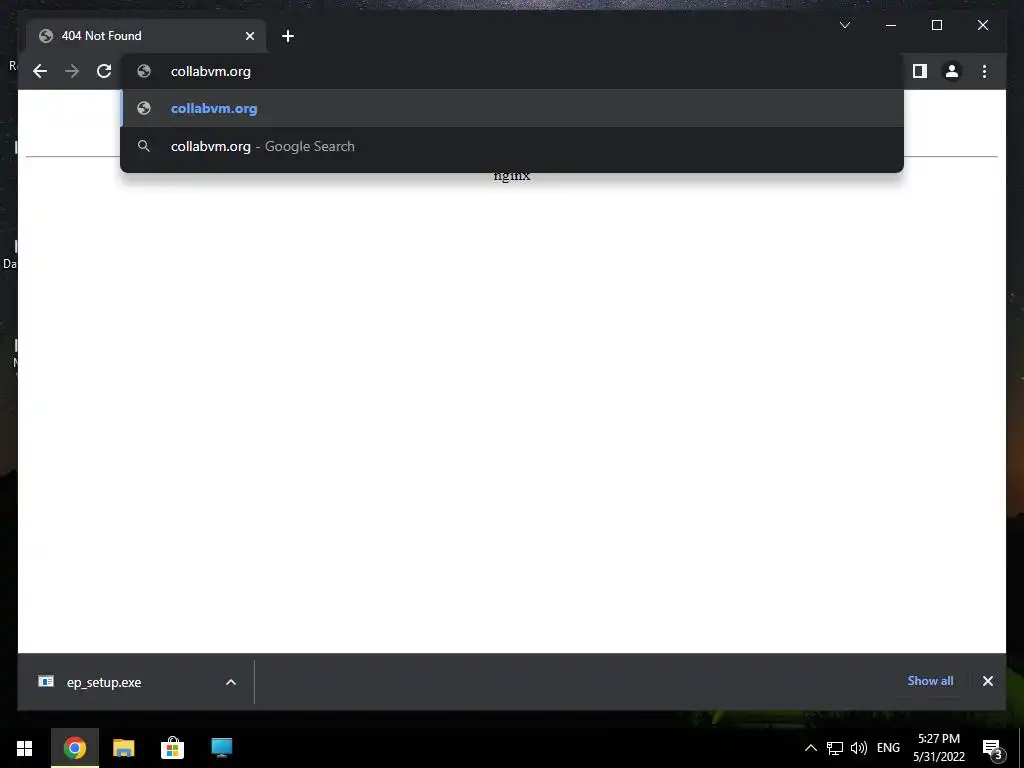Go back with the browser back arrow

tap(40, 71)
